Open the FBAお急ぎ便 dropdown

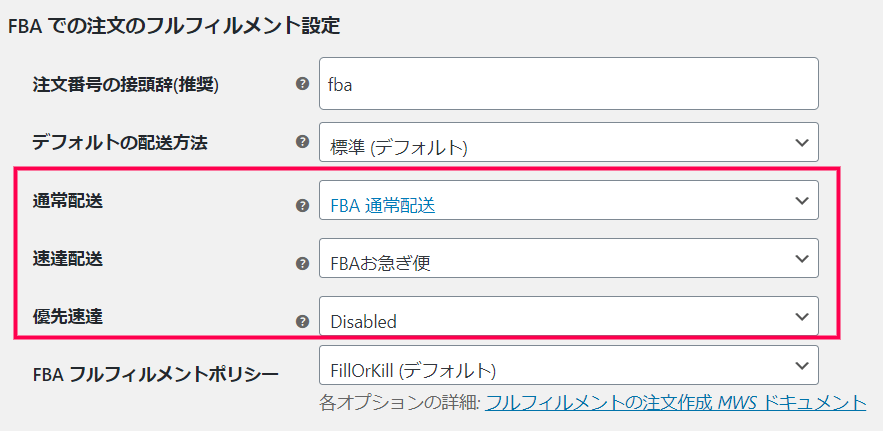click(x=568, y=259)
